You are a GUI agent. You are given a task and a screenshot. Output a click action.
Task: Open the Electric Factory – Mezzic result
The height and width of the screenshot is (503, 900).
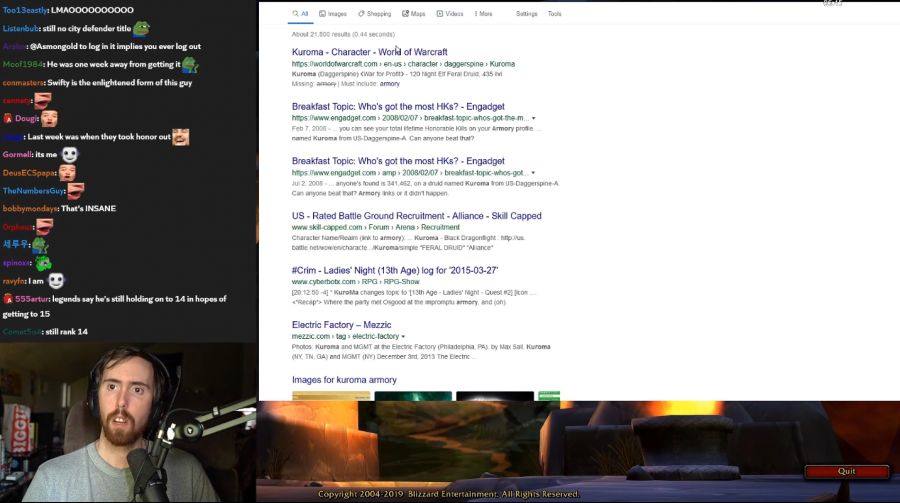[342, 325]
